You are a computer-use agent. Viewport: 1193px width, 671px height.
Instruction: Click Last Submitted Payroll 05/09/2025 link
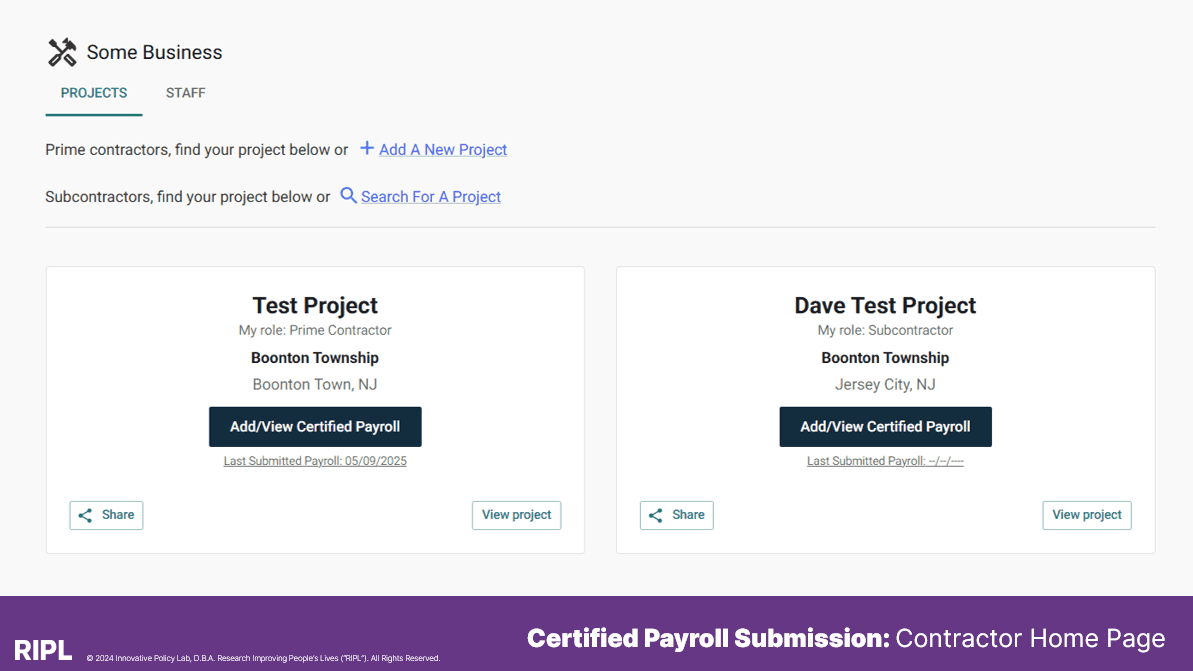(315, 461)
